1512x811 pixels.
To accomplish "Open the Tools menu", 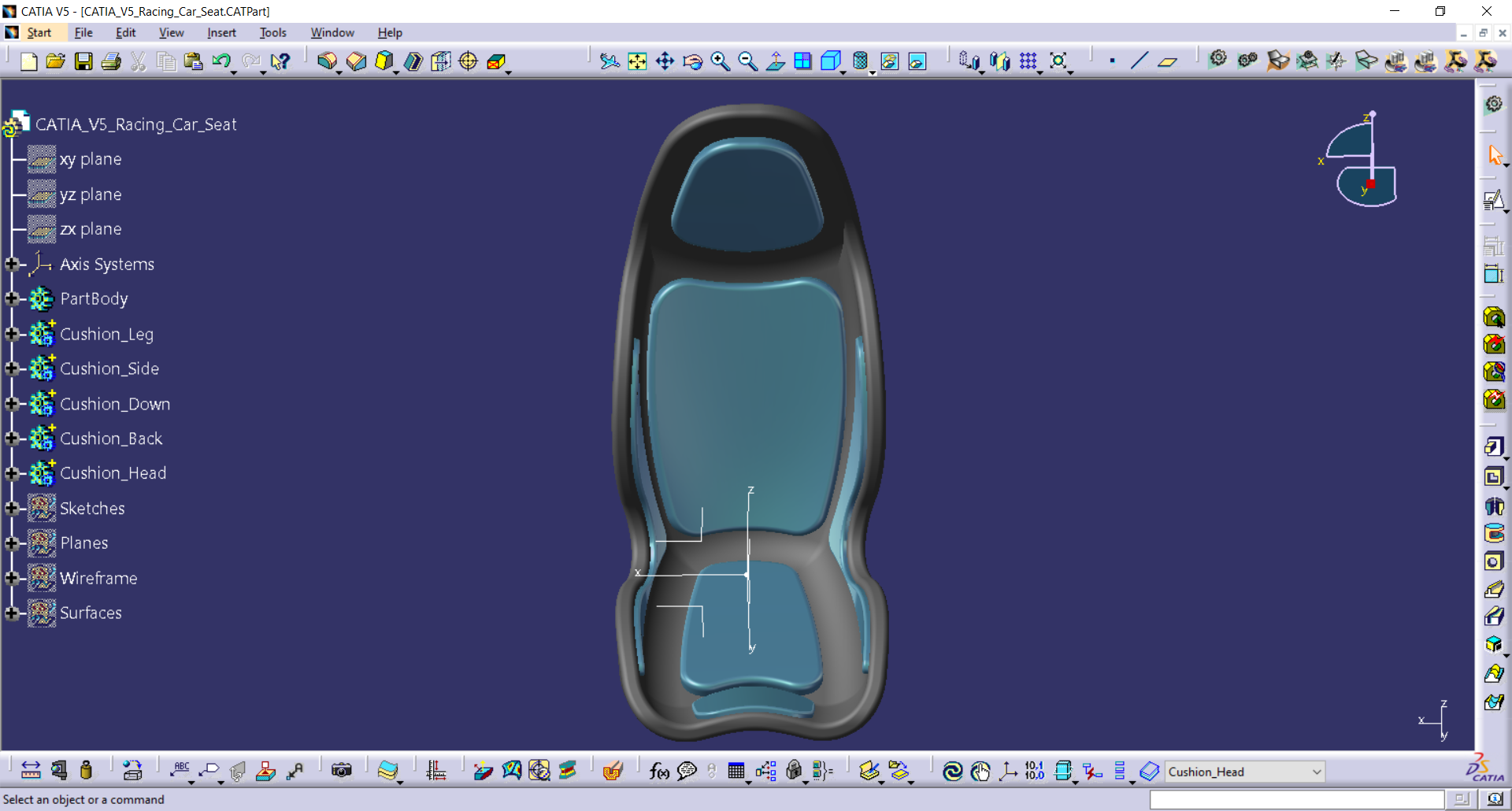I will (272, 32).
